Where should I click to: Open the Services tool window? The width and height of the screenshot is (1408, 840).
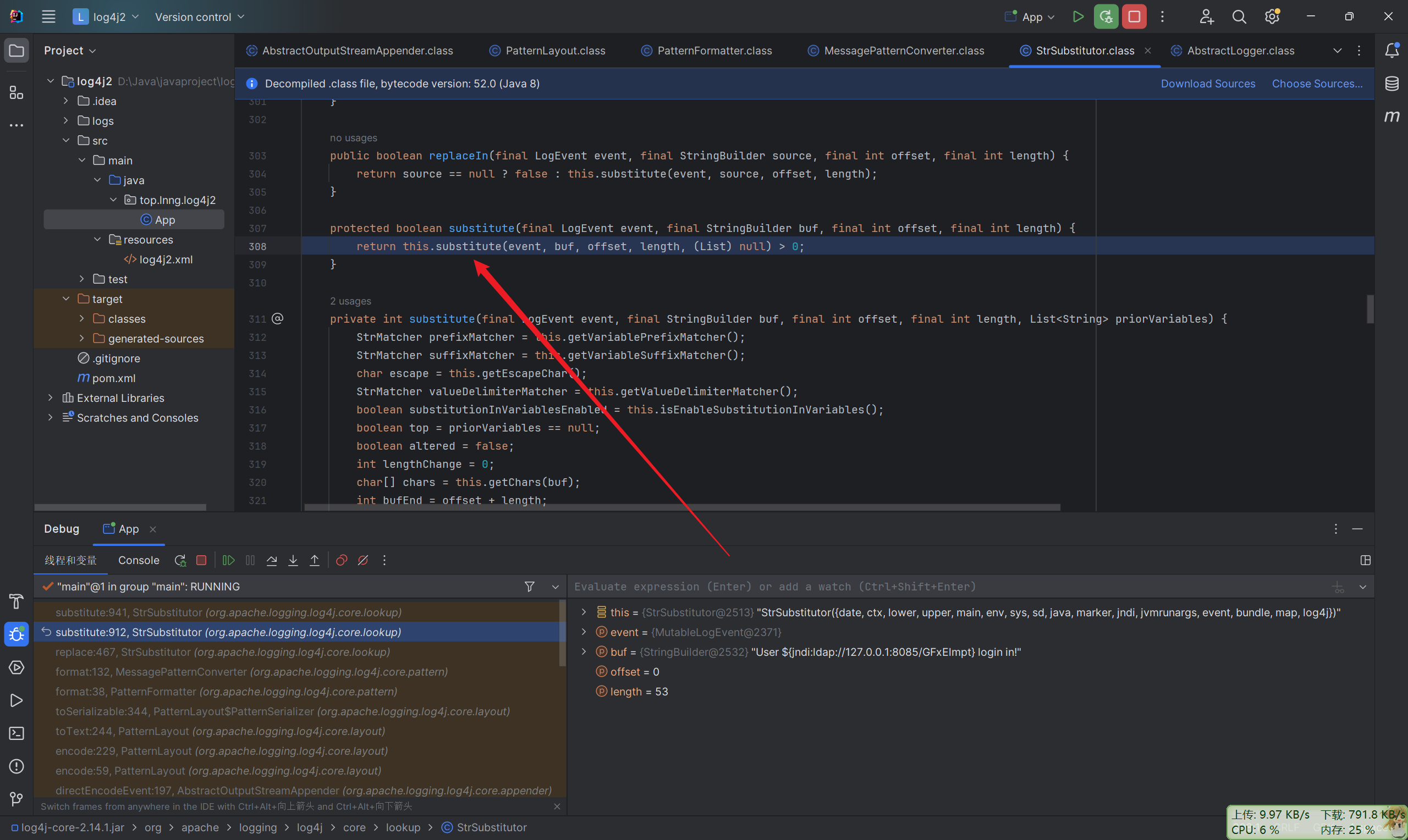[x=16, y=667]
